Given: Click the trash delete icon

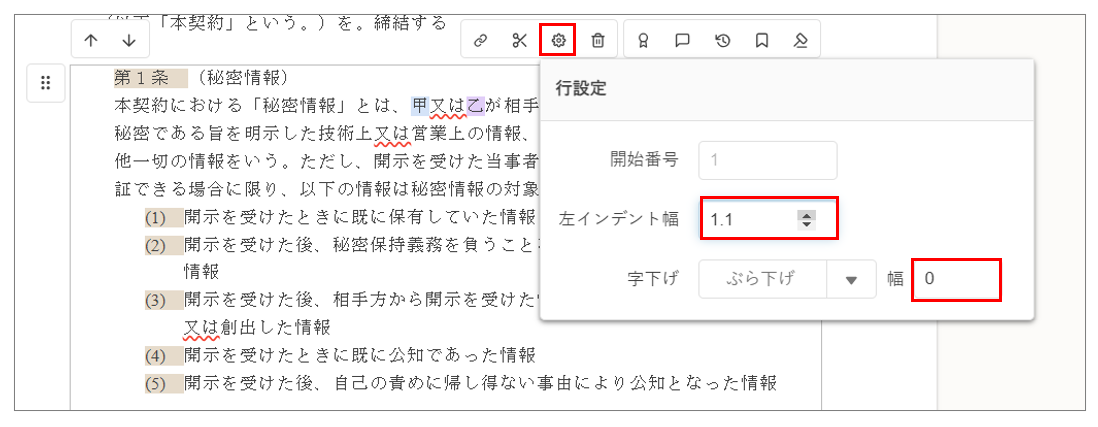Looking at the screenshot, I should tap(597, 41).
